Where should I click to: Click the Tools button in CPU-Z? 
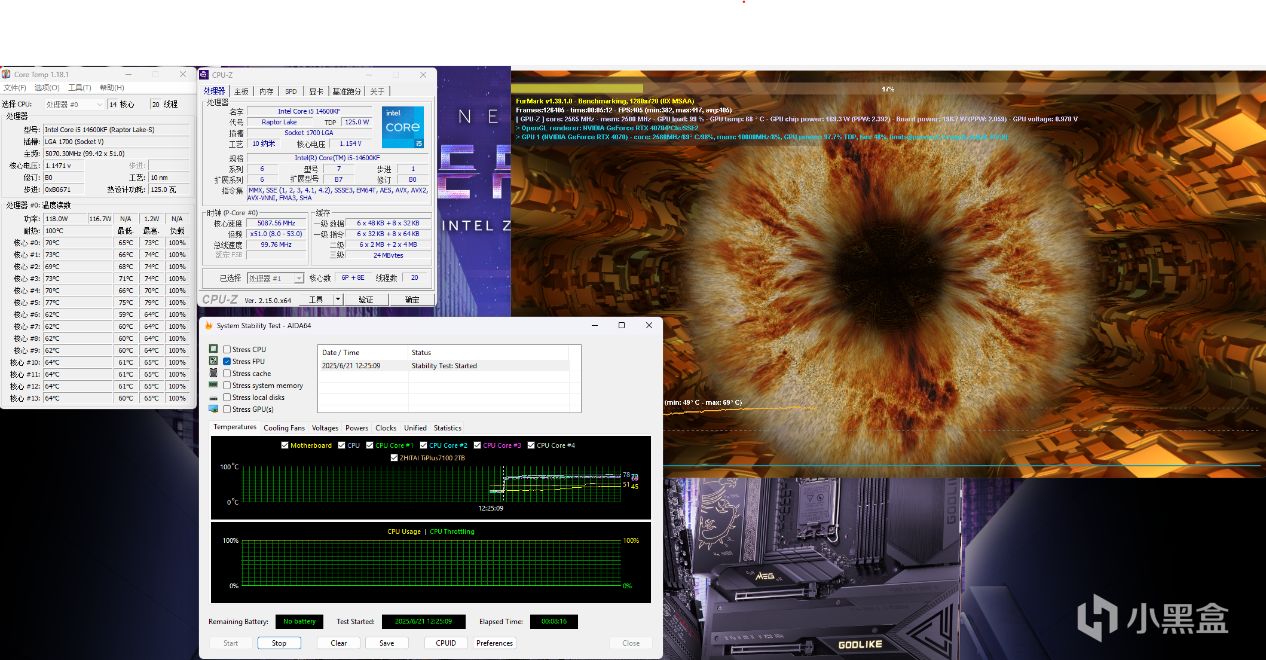pyautogui.click(x=316, y=299)
